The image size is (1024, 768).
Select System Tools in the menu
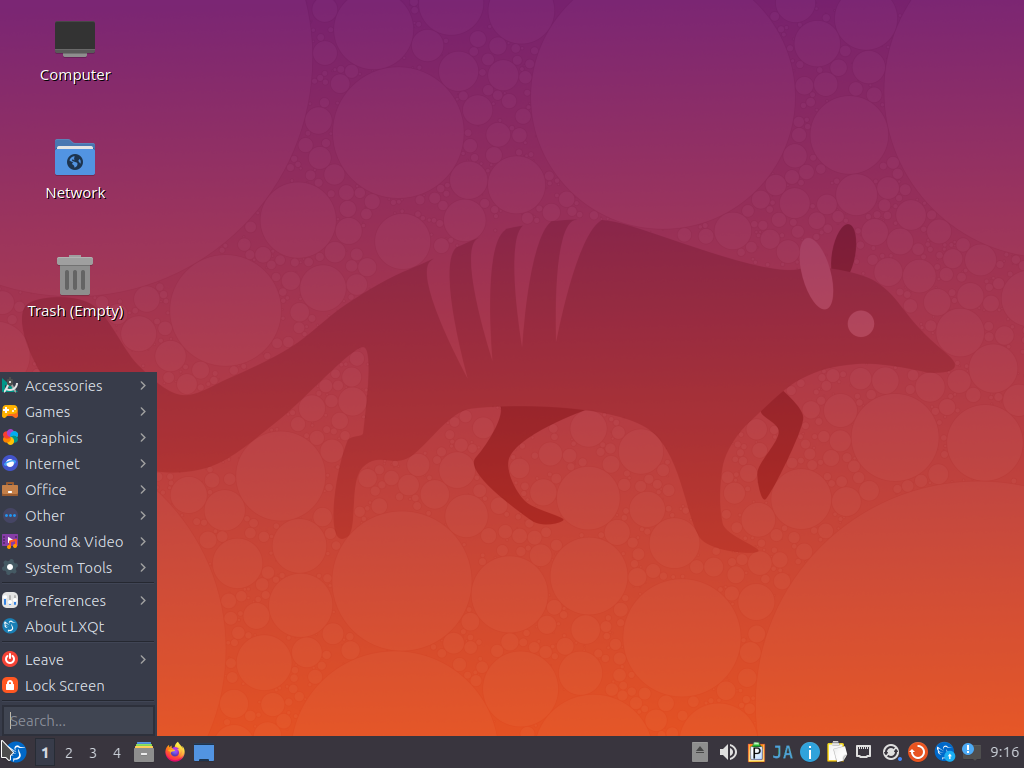69,567
